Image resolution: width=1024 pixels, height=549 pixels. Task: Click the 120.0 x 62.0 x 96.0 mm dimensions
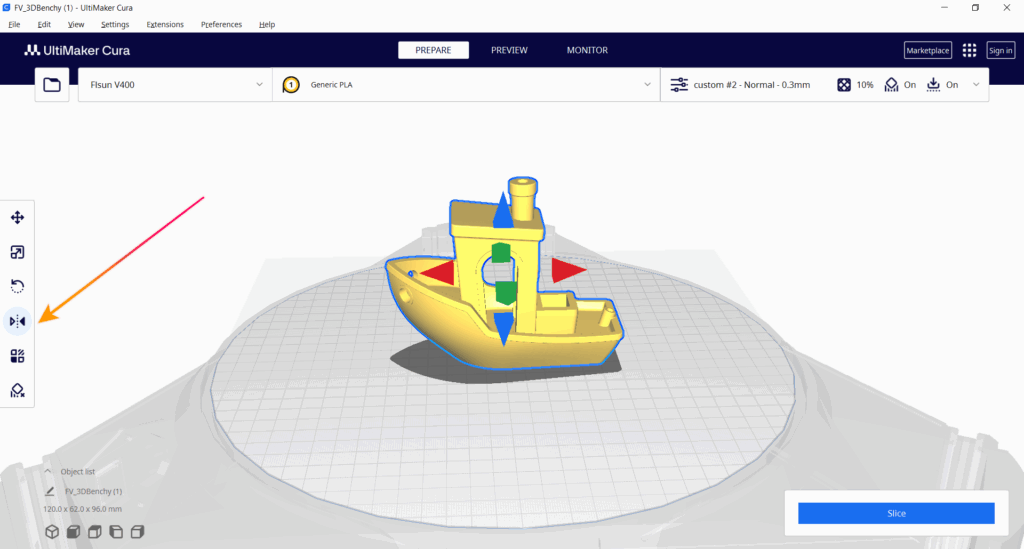pyautogui.click(x=82, y=509)
